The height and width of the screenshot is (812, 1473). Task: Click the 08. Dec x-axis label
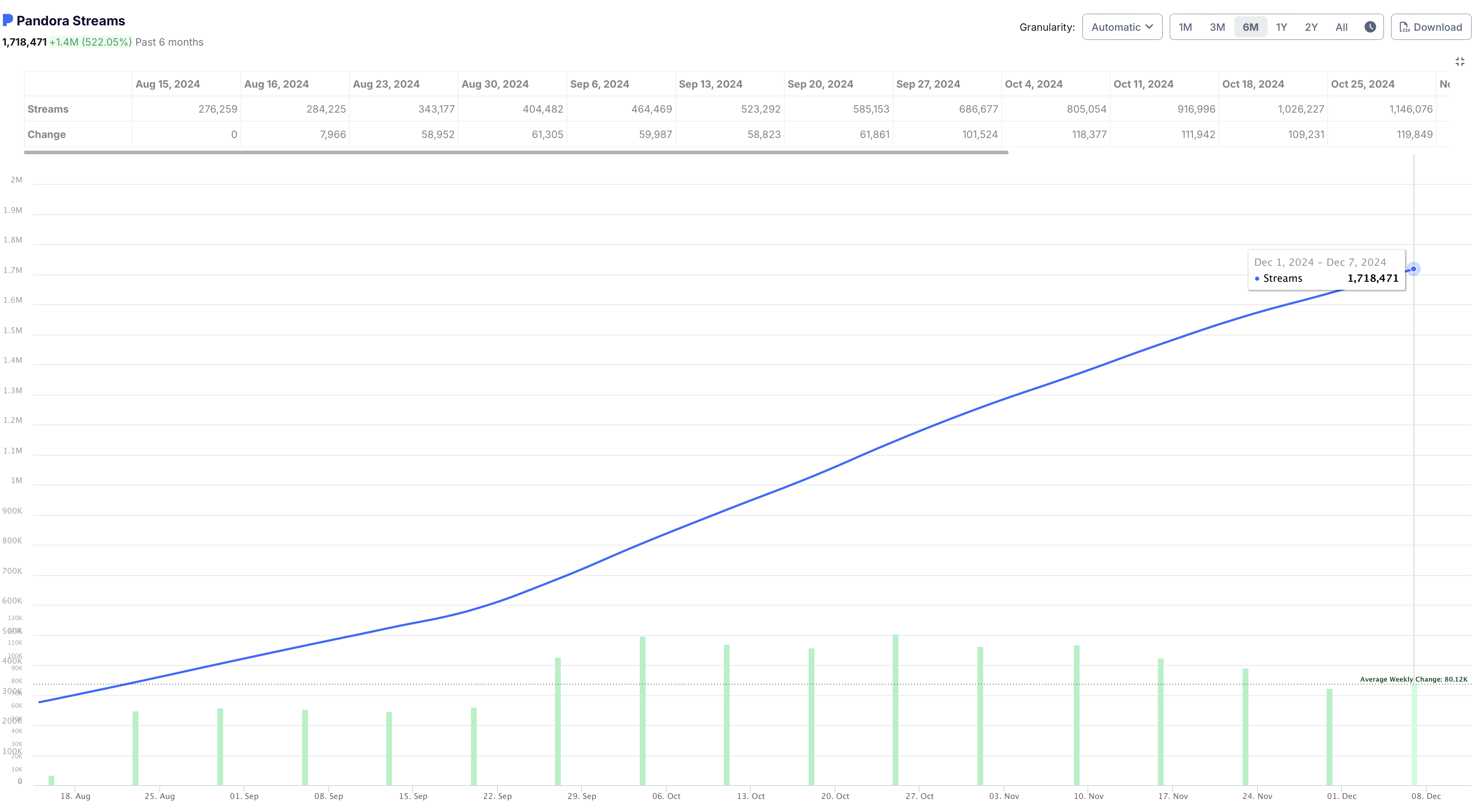pos(1426,796)
